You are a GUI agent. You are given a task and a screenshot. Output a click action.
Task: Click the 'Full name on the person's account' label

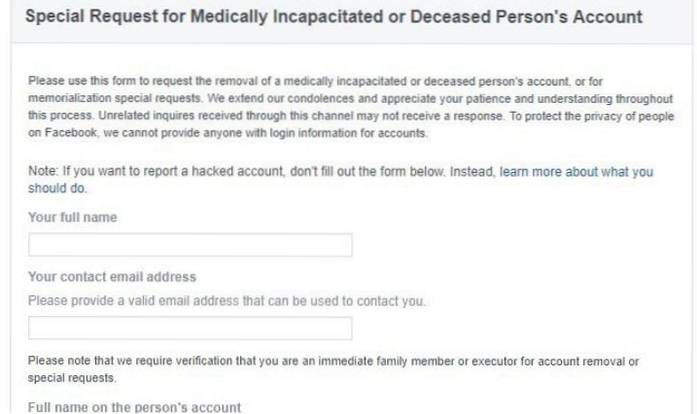(134, 407)
